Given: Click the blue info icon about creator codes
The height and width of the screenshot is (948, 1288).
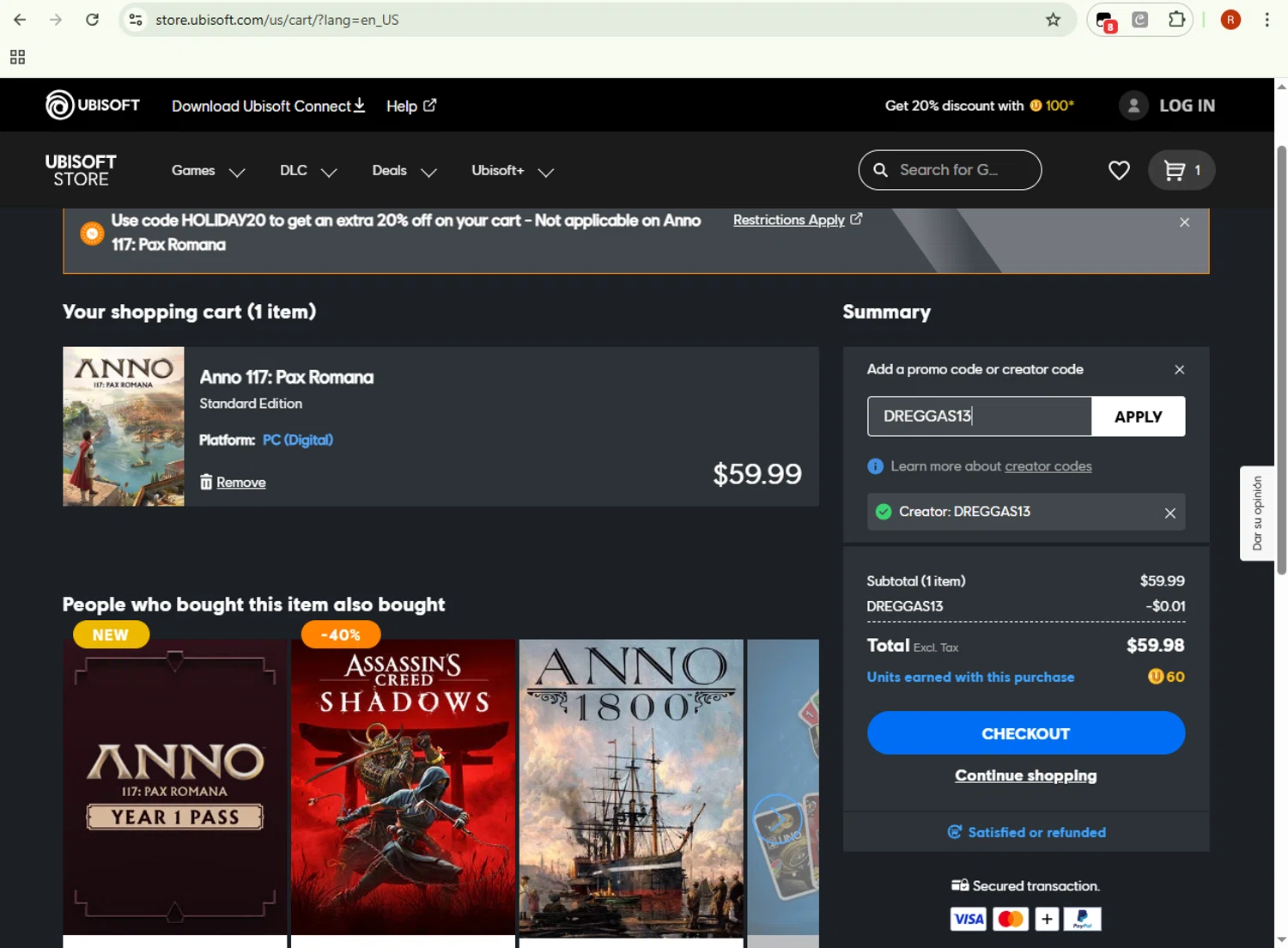Looking at the screenshot, I should [875, 466].
